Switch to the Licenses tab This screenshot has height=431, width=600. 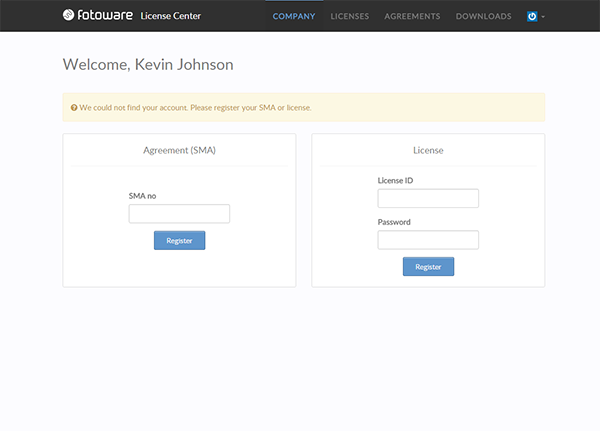pos(350,16)
